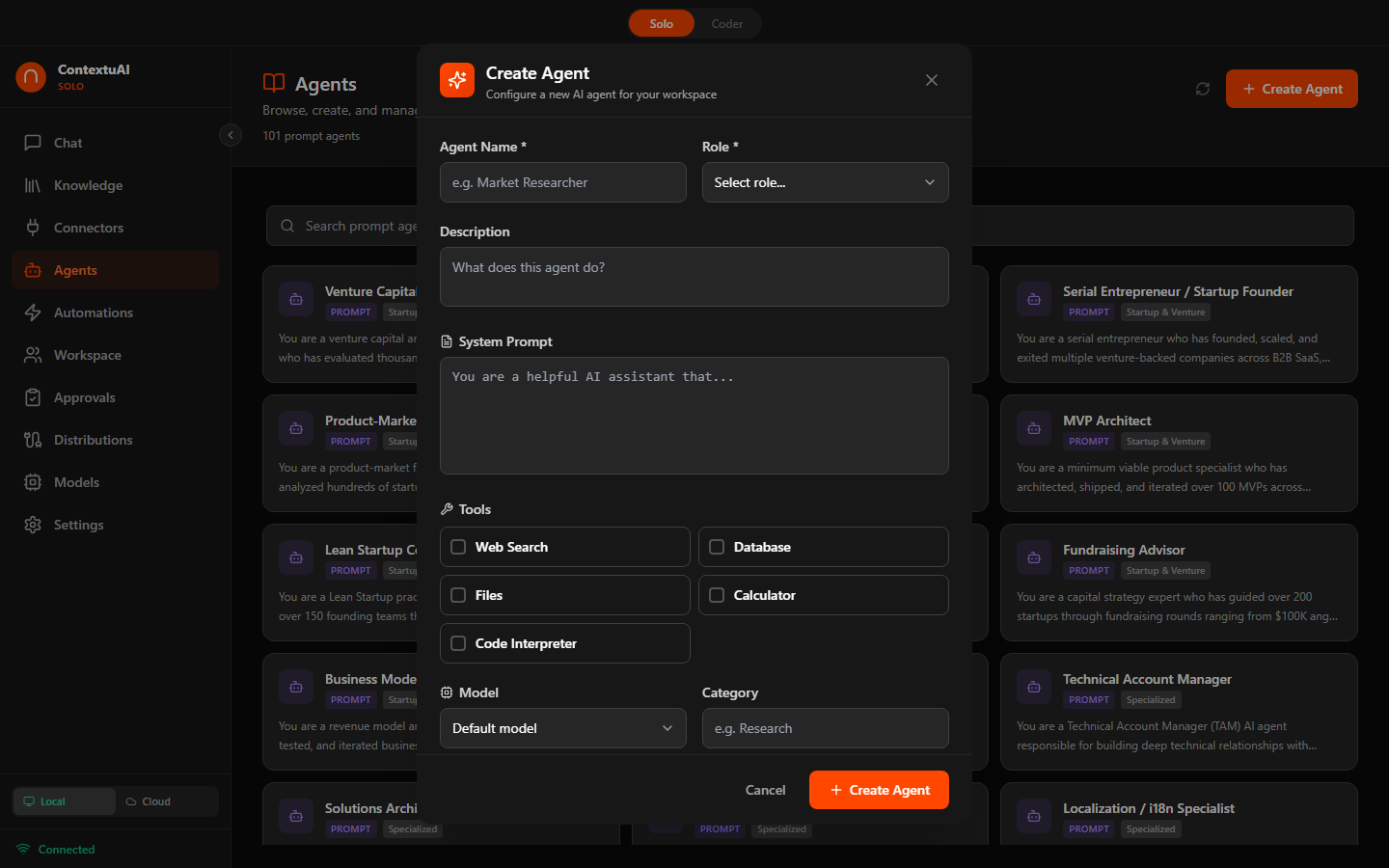Click the Model section chip icon
The width and height of the screenshot is (1389, 868).
coord(447,692)
